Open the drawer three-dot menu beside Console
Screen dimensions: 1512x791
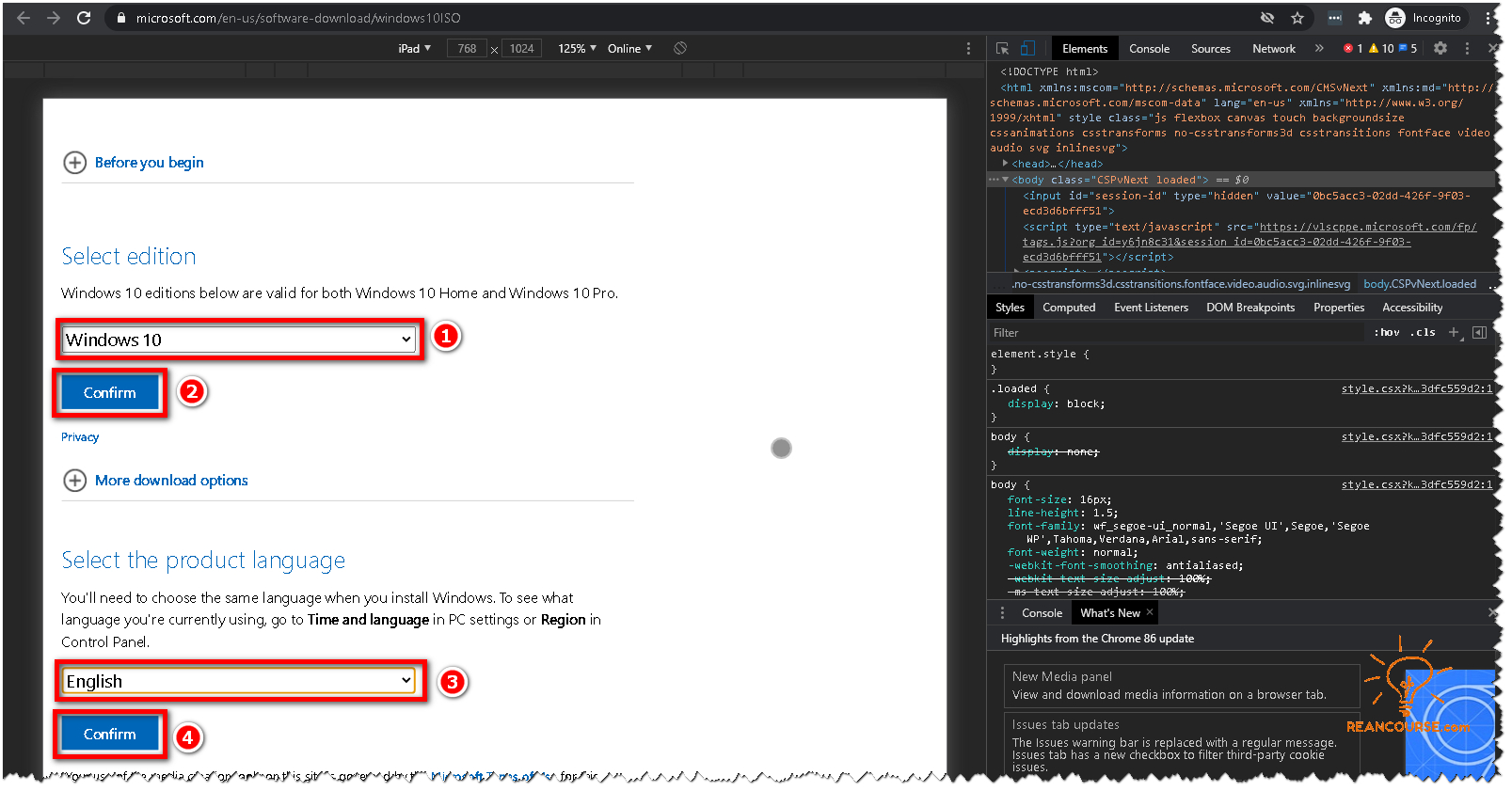click(1002, 612)
